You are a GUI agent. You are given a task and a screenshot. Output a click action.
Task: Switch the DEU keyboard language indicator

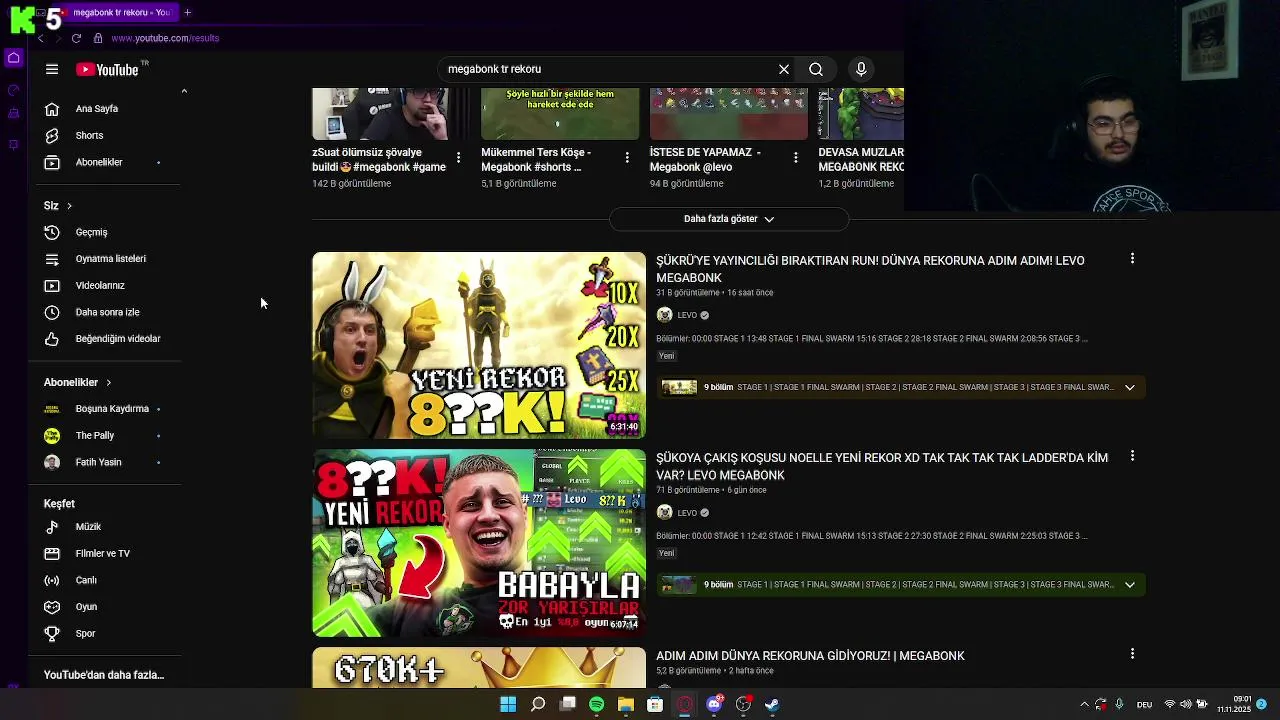1143,704
